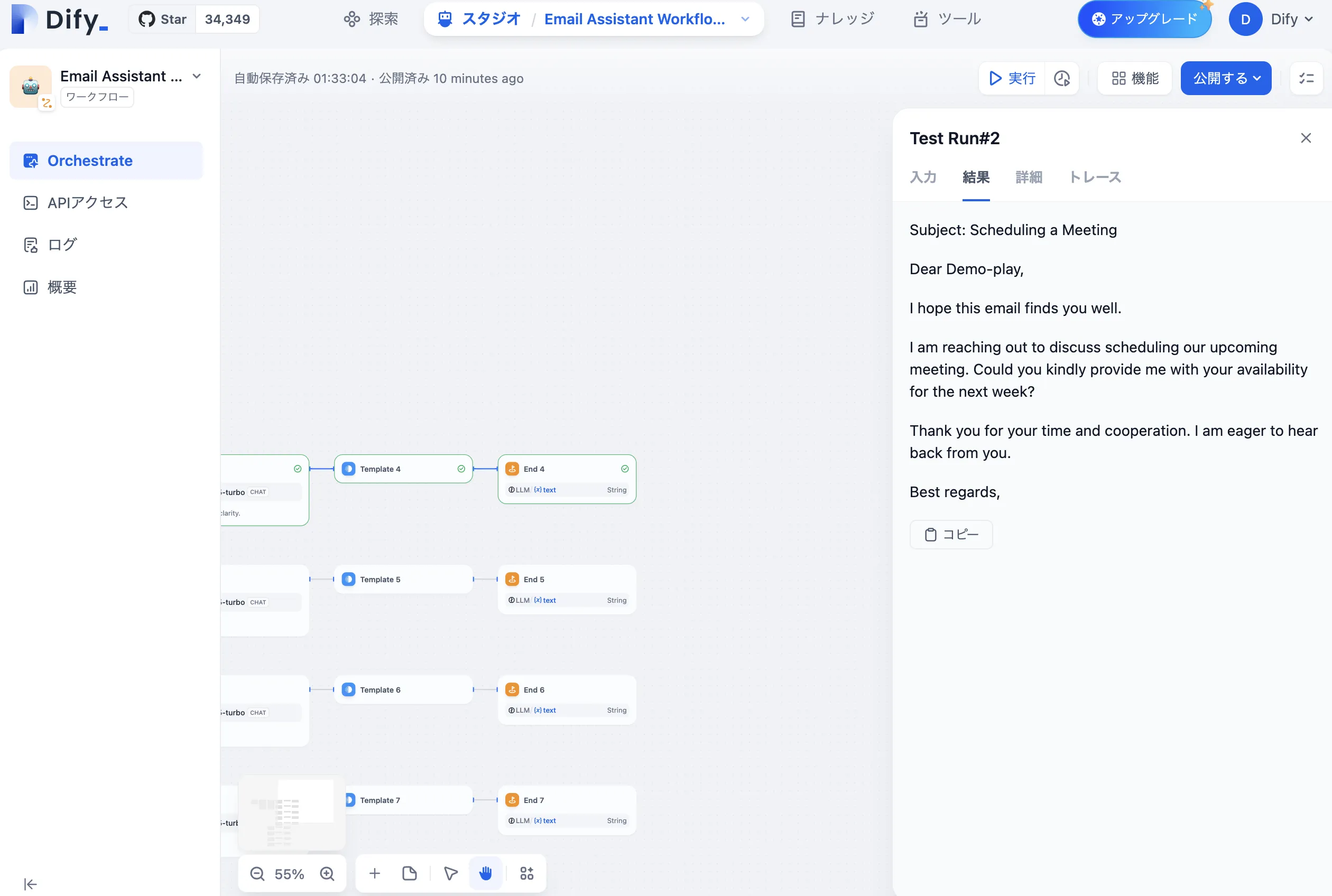Switch to the 詳細 tab
This screenshot has height=896, width=1332.
pyautogui.click(x=1029, y=177)
